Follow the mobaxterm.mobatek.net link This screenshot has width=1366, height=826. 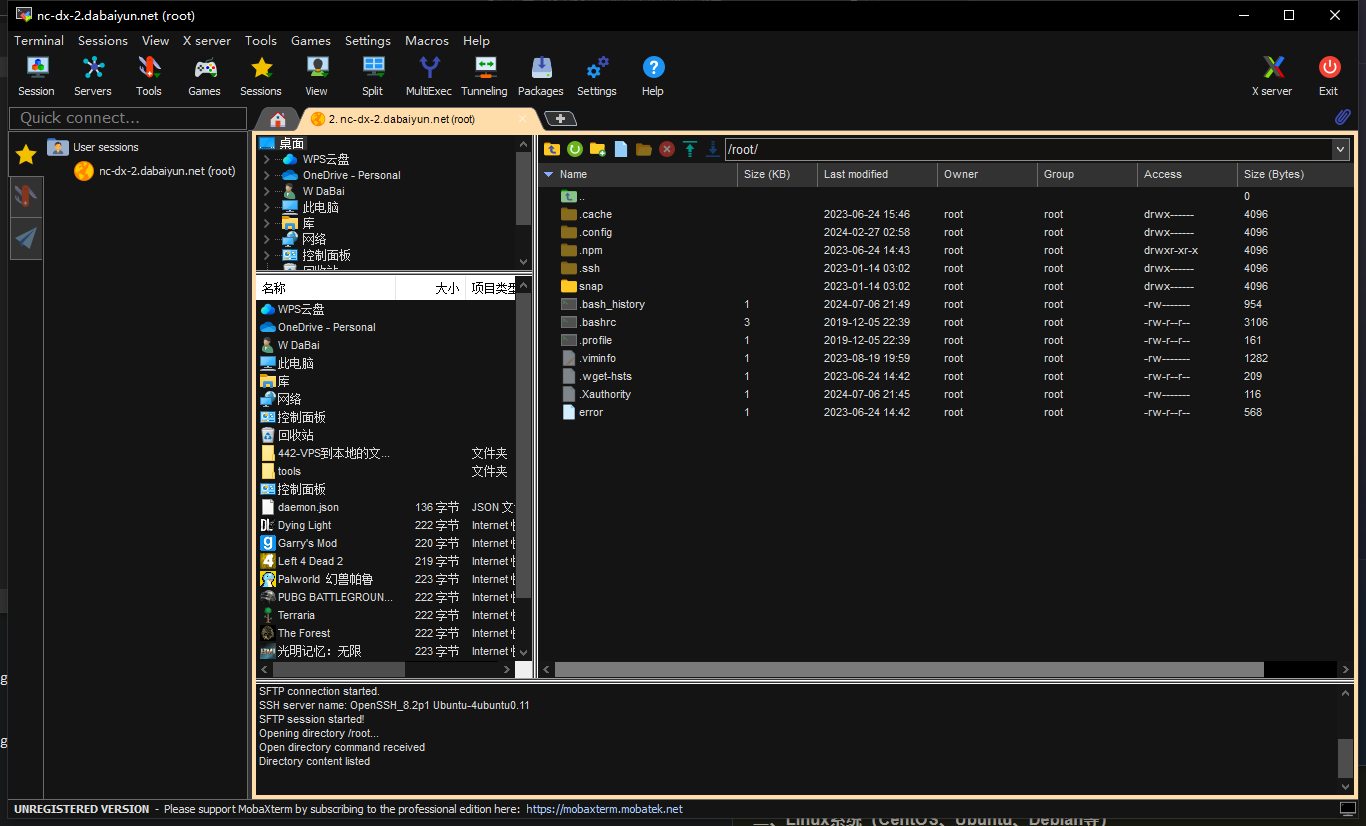coord(604,809)
